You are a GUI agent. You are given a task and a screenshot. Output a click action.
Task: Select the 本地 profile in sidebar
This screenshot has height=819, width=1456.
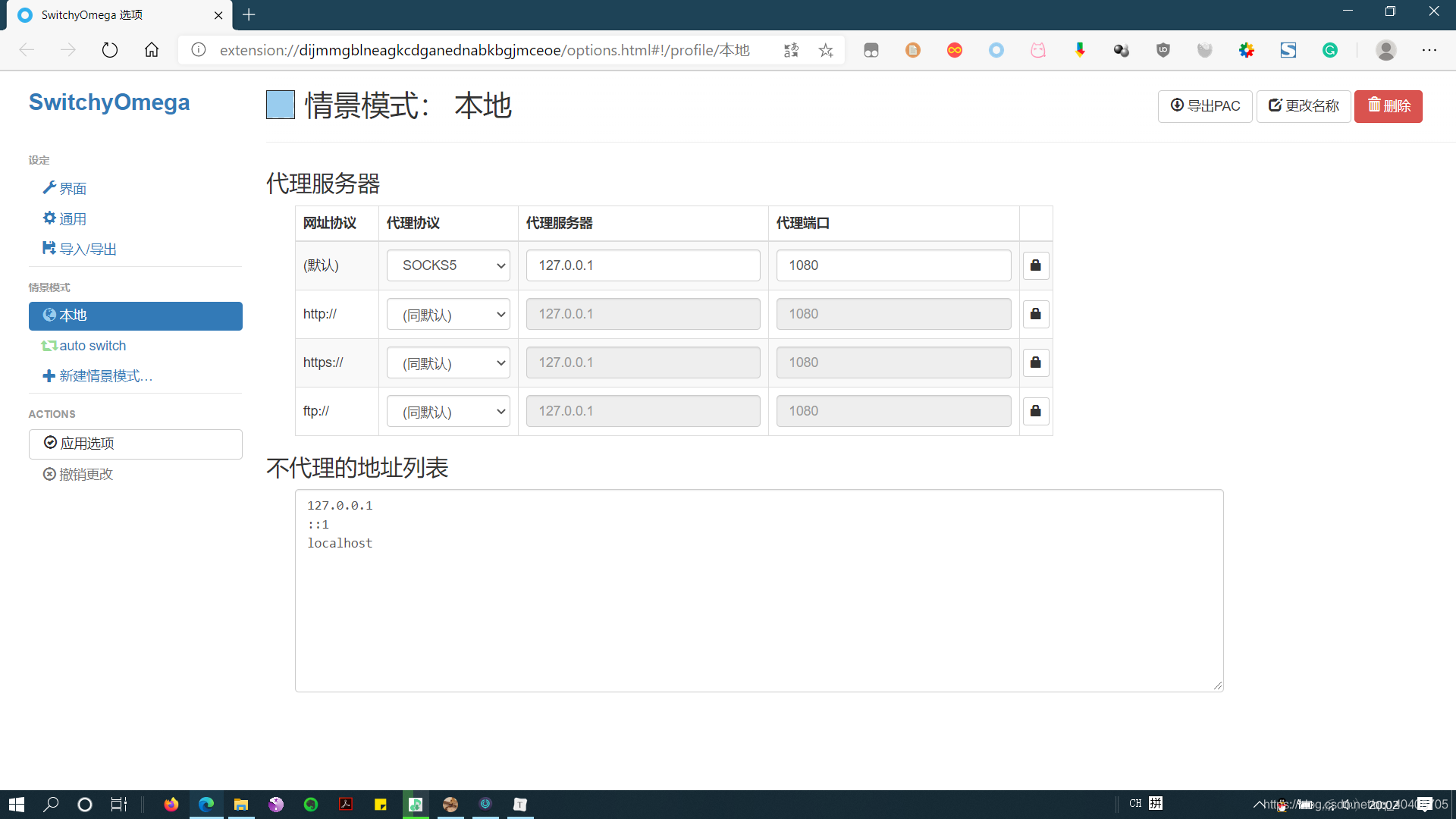coord(136,315)
